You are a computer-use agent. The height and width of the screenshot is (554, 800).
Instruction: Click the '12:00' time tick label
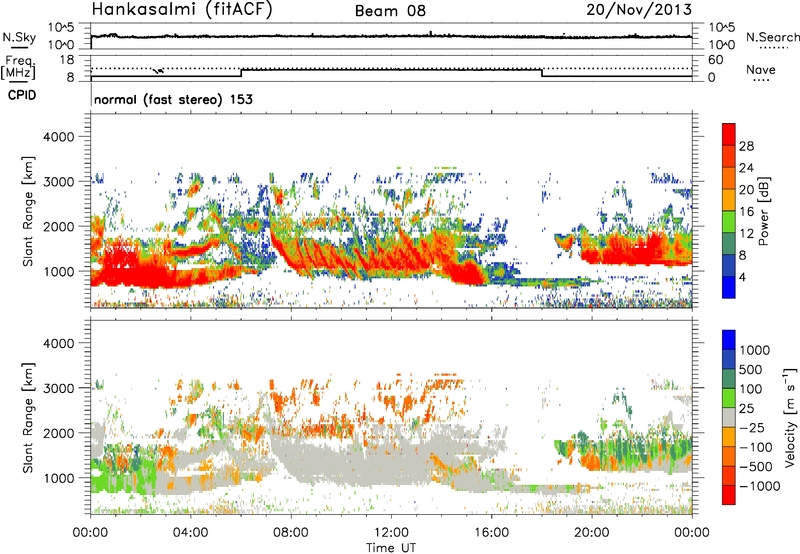pos(391,533)
